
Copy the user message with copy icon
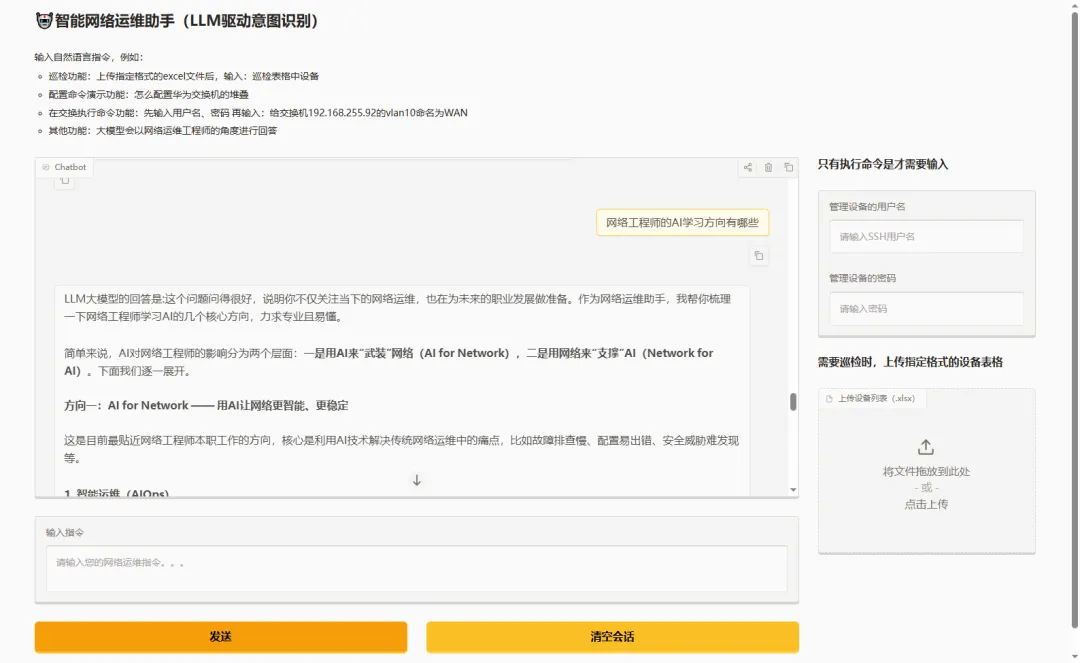coord(758,256)
